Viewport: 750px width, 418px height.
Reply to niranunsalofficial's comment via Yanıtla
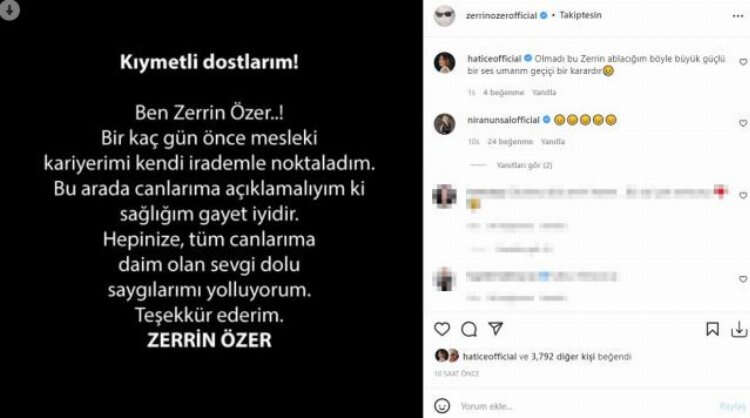[552, 142]
